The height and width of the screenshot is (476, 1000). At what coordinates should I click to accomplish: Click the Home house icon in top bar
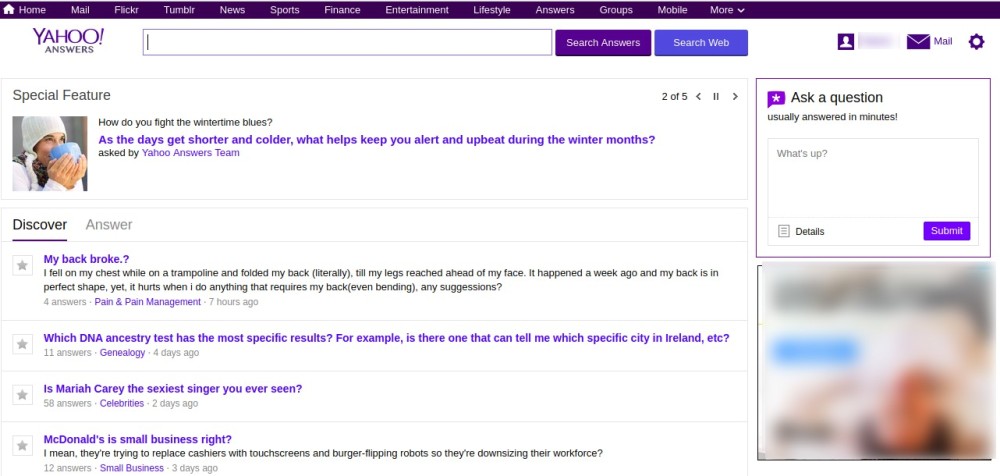[x=9, y=10]
